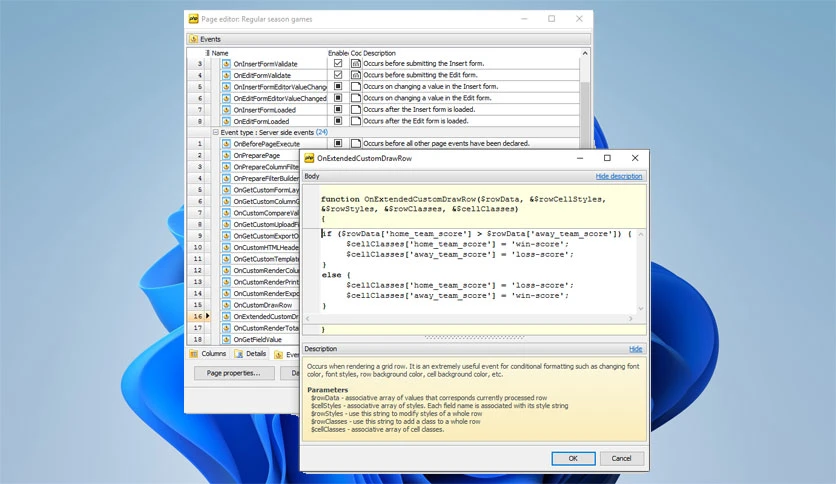Select the OnGetCustomTemplate row 11

243,259
